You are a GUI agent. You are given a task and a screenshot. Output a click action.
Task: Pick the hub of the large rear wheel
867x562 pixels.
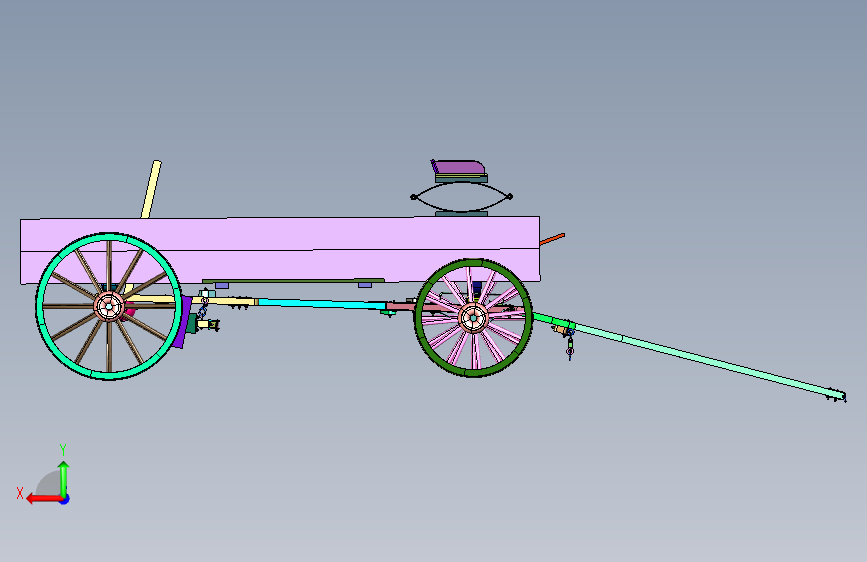pyautogui.click(x=109, y=306)
